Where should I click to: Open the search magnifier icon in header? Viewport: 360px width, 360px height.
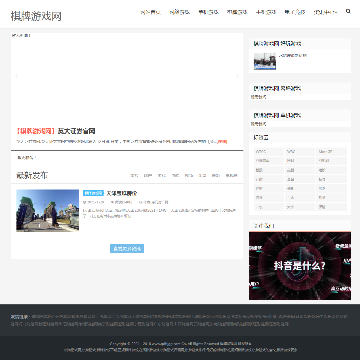coord(348,11)
